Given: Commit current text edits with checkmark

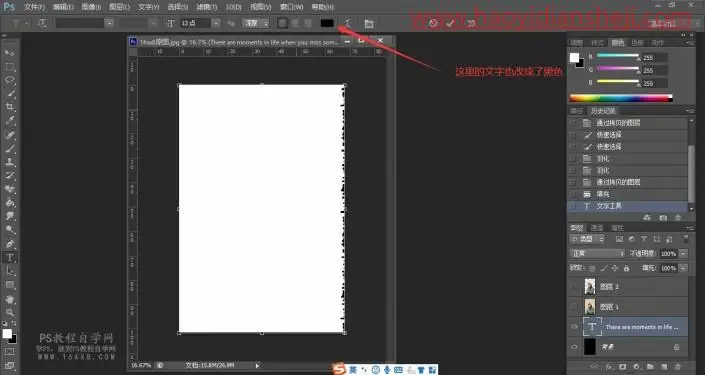Looking at the screenshot, I should coord(450,23).
